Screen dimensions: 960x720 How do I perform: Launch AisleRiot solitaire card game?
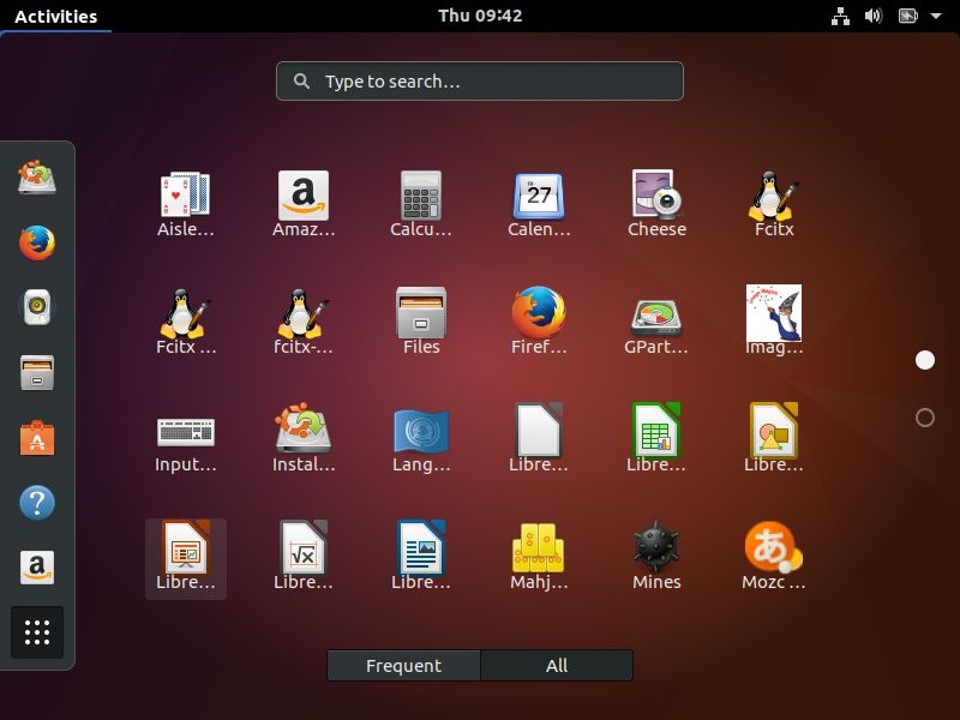(186, 204)
